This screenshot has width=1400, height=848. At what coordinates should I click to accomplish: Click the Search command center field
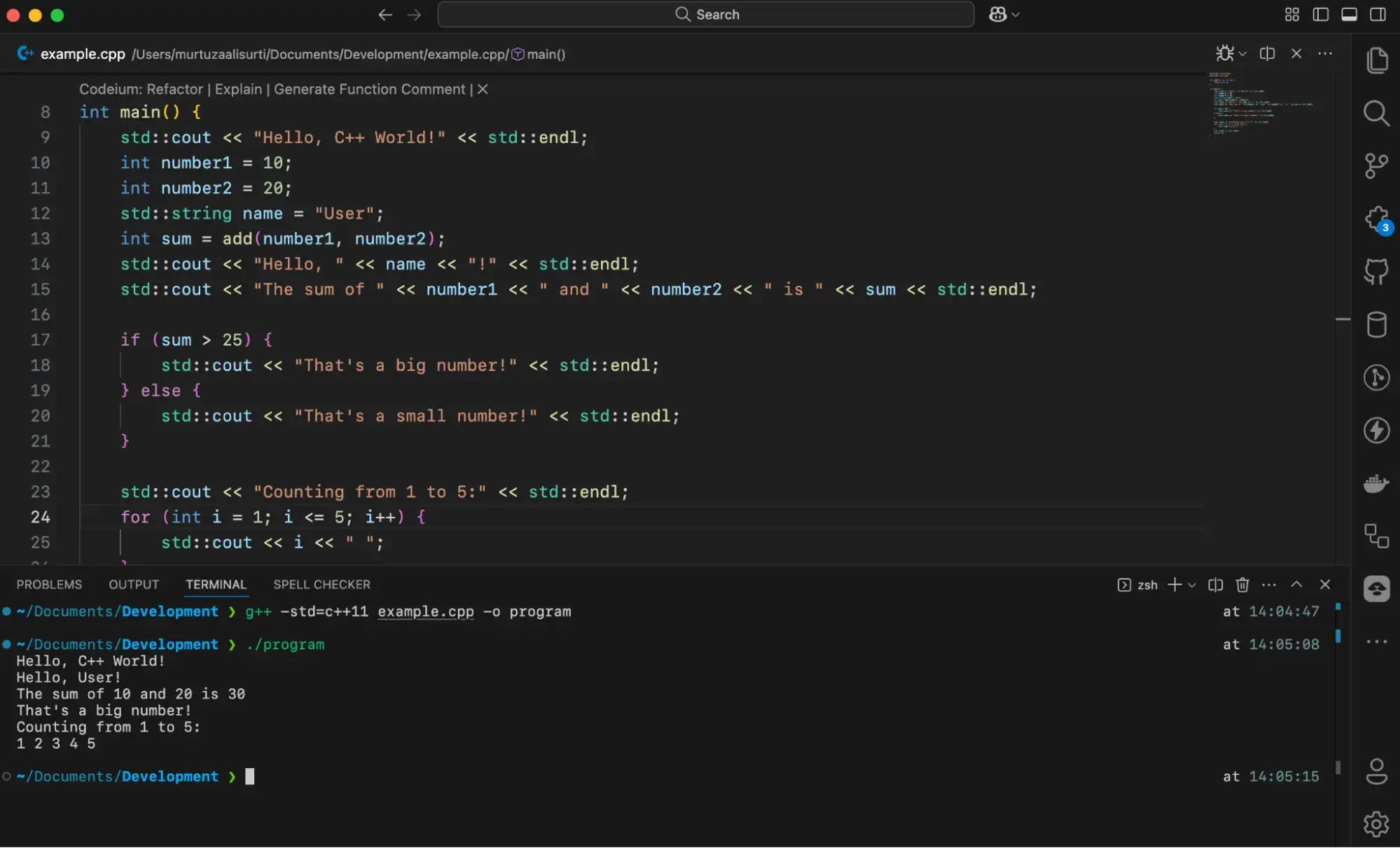click(705, 15)
